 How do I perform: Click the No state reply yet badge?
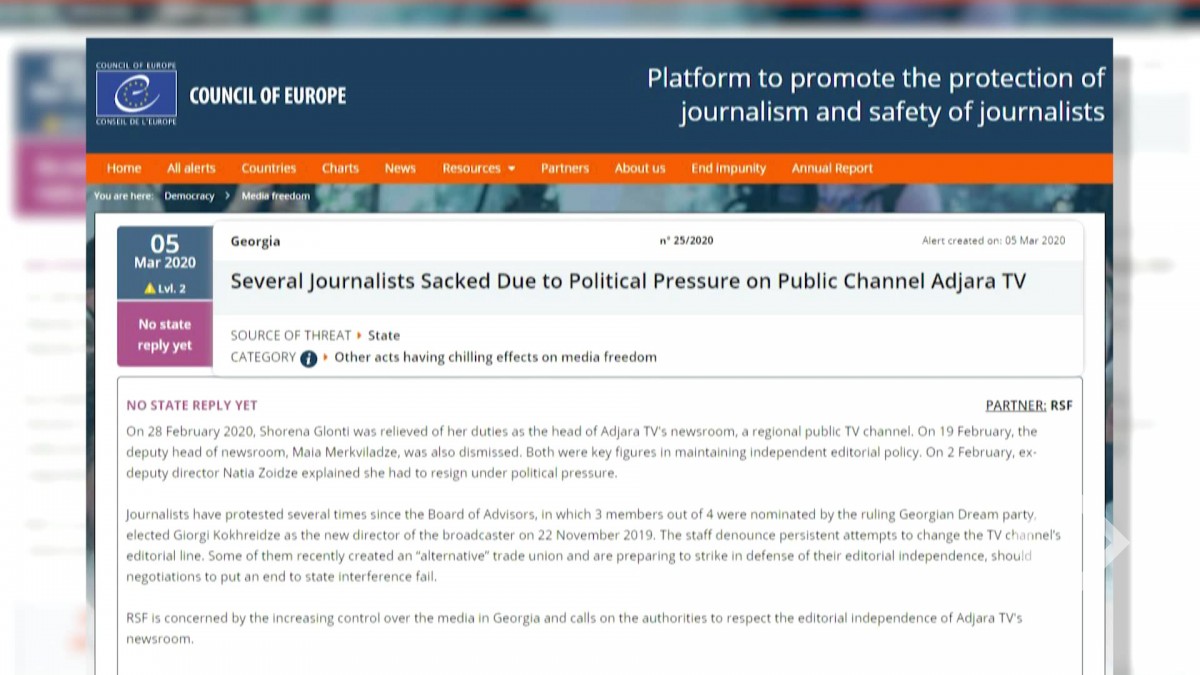[164, 335]
